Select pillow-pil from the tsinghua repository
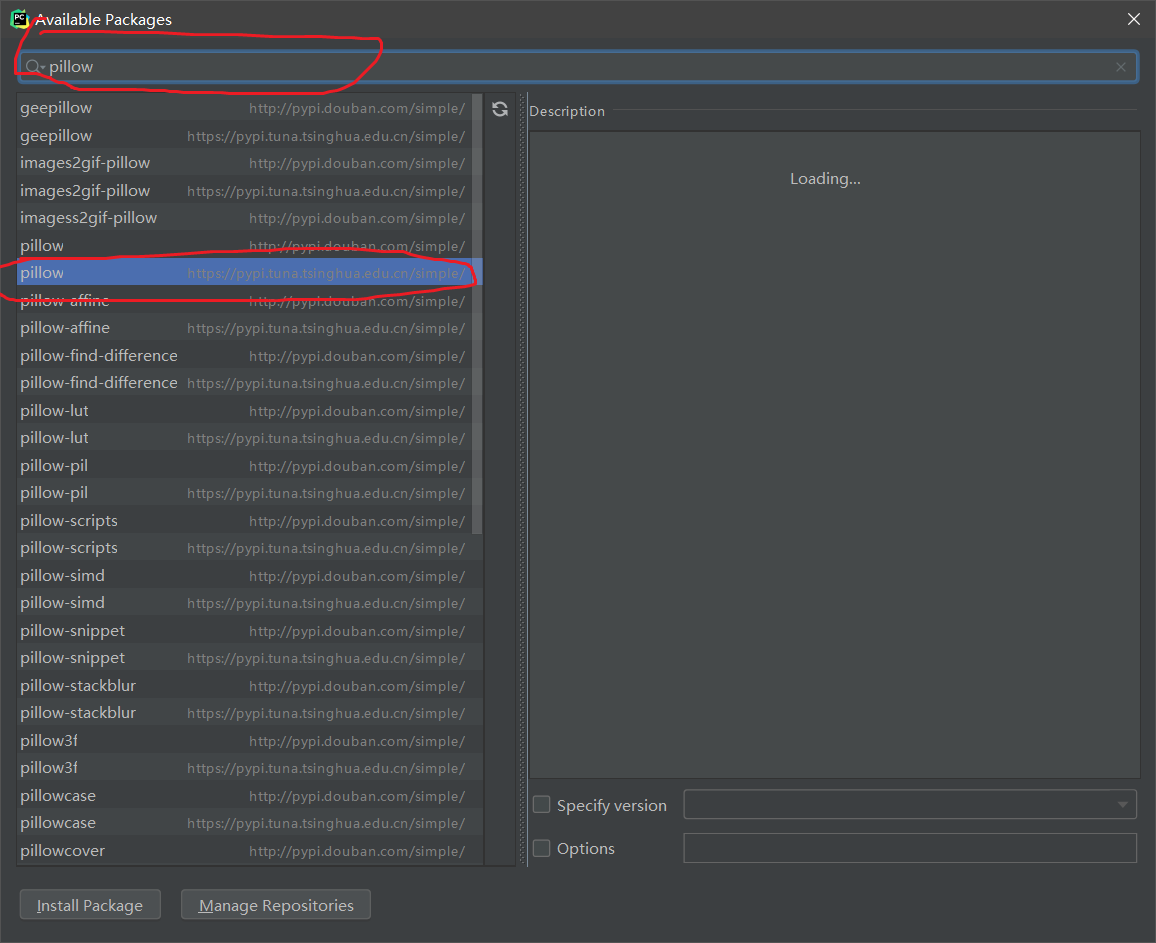Image resolution: width=1156 pixels, height=943 pixels. [x=244, y=493]
